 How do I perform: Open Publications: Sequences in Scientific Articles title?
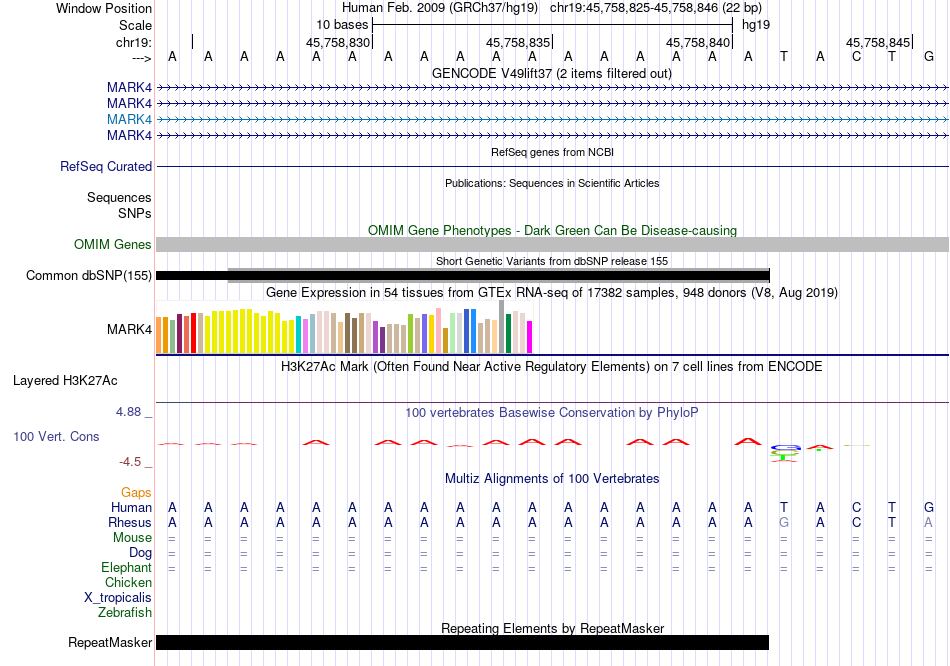(x=552, y=183)
